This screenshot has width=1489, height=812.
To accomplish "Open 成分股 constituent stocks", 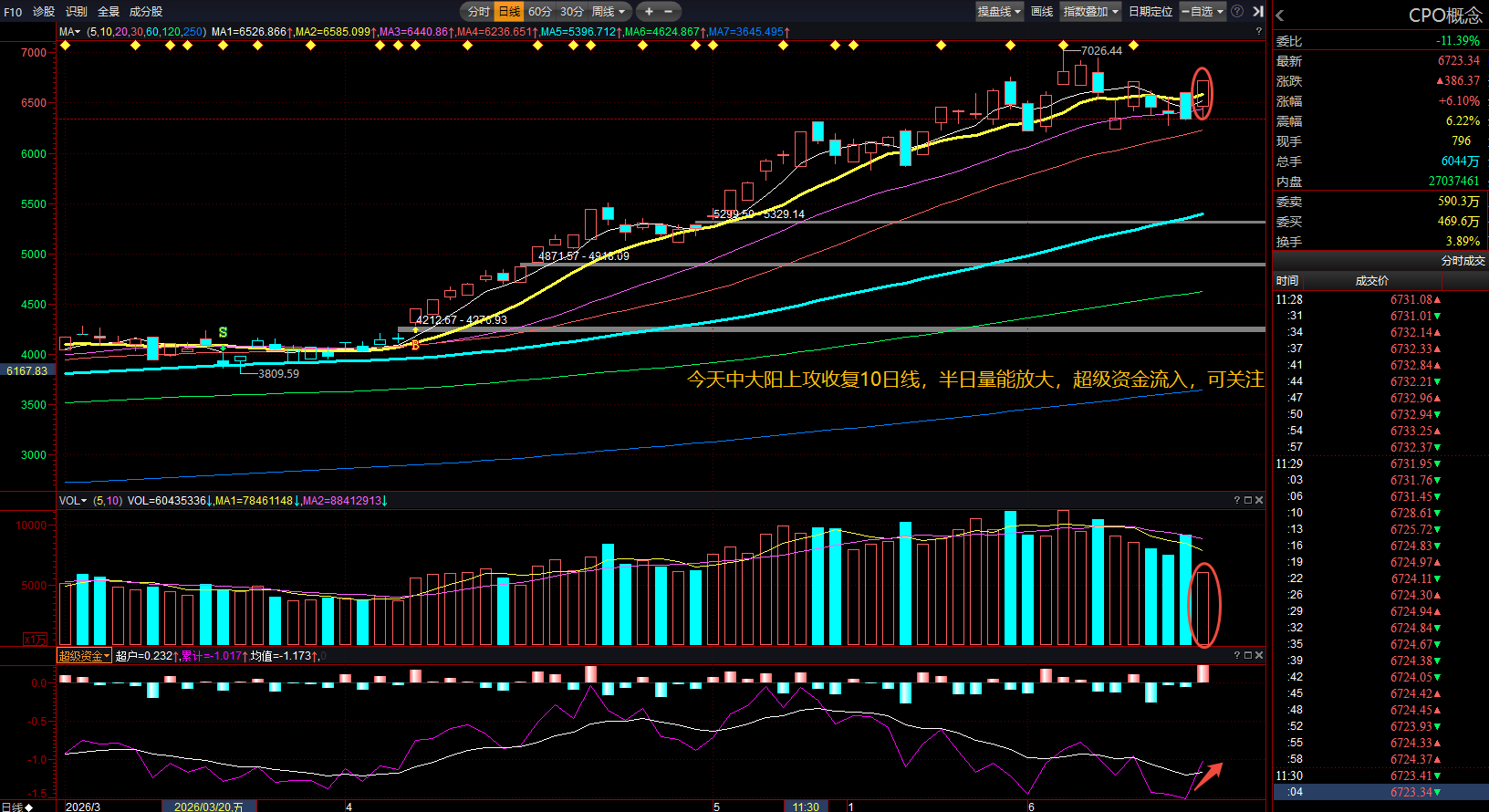I will pyautogui.click(x=146, y=12).
